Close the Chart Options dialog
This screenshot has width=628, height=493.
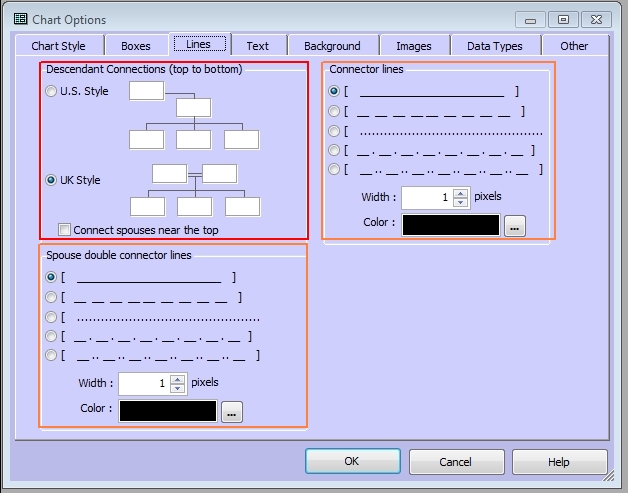point(596,20)
